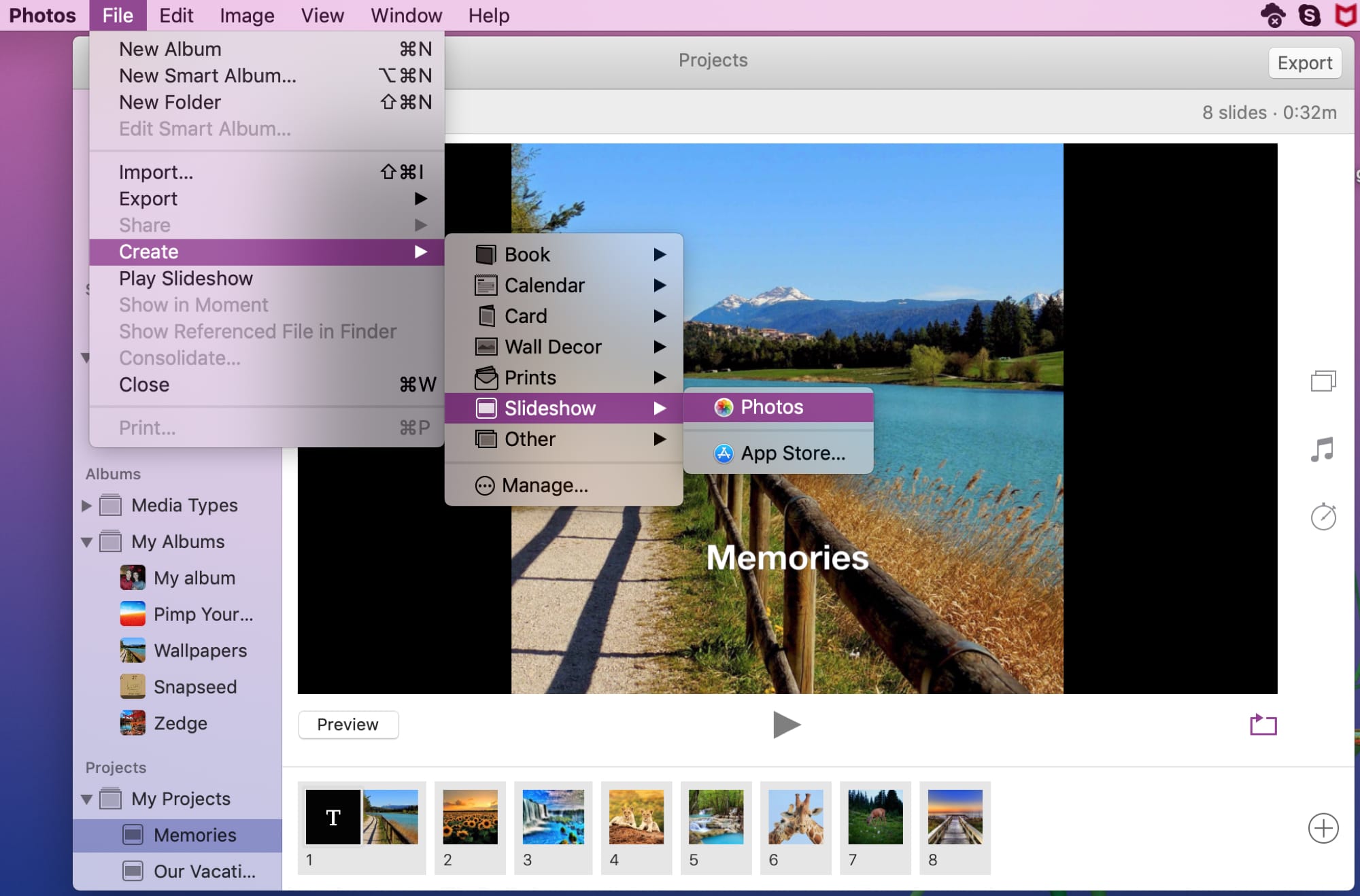Viewport: 1360px width, 896px height.
Task: Click the Memories title text on slide
Action: coord(787,558)
